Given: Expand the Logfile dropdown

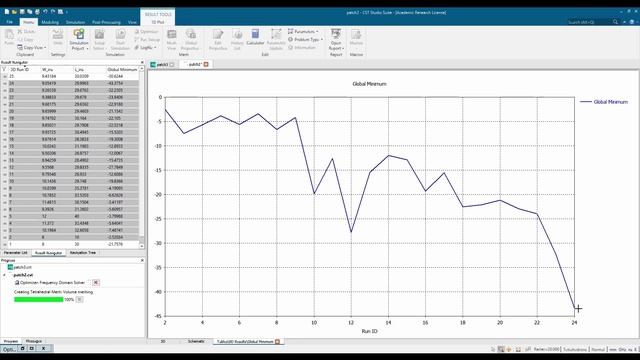Looking at the screenshot, I should tap(155, 48).
